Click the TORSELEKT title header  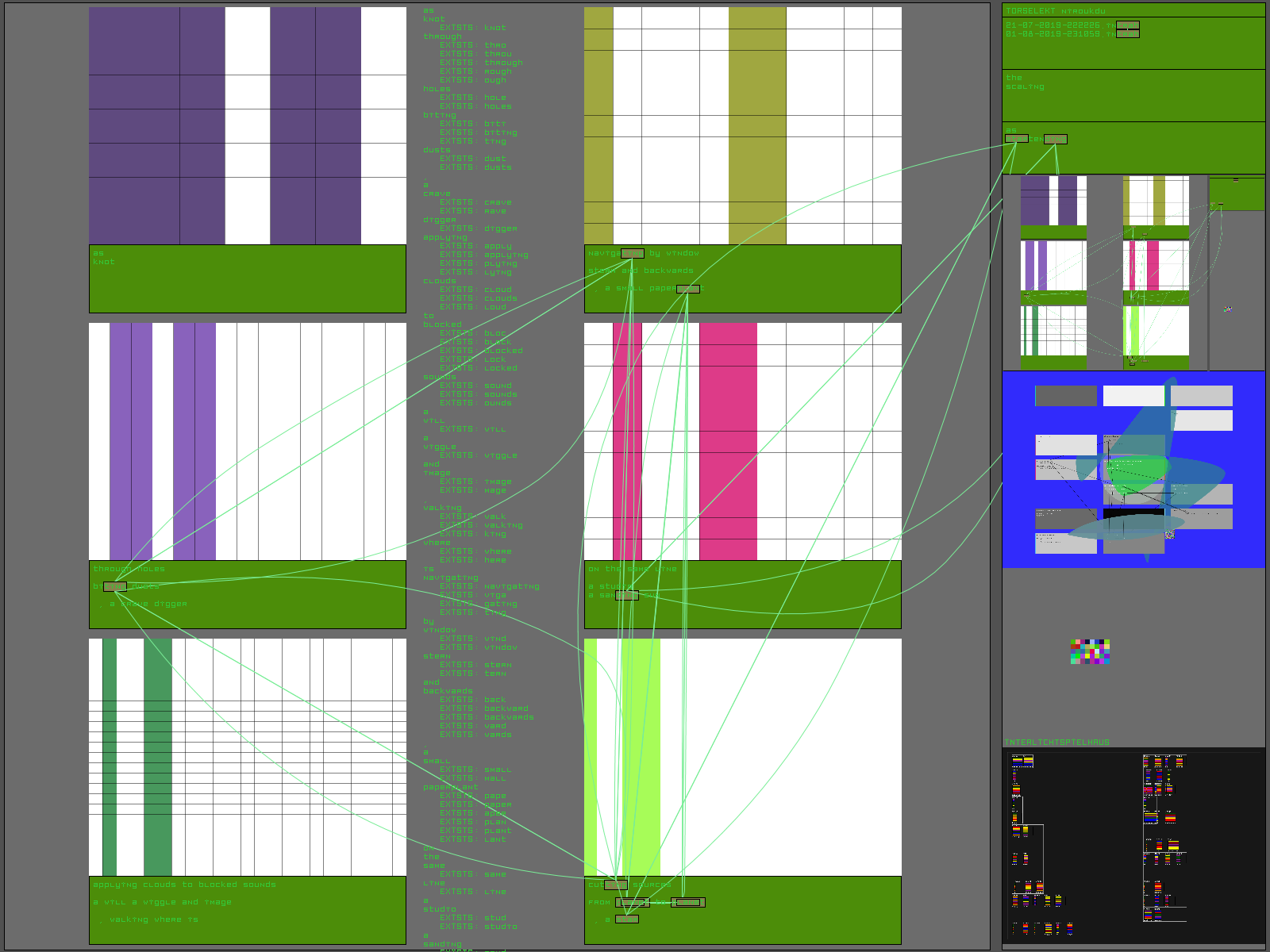point(1033,11)
